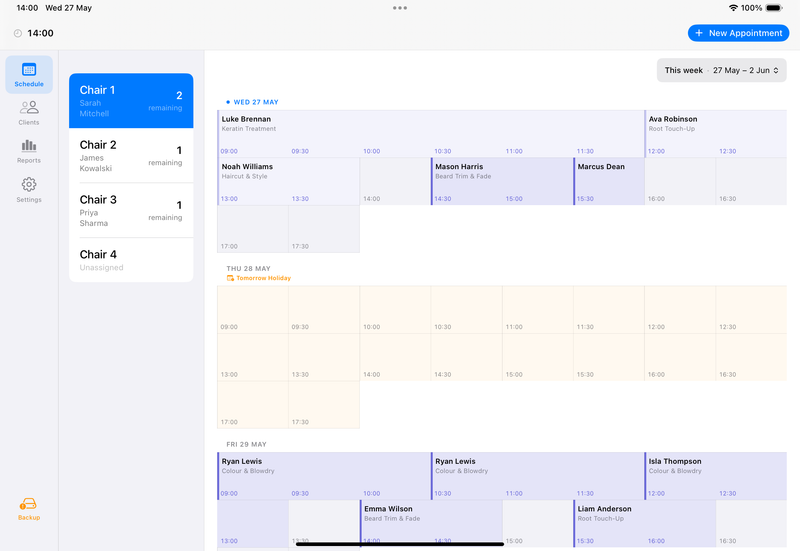Click the plus icon in New Appointment
The height and width of the screenshot is (551, 800).
point(699,33)
